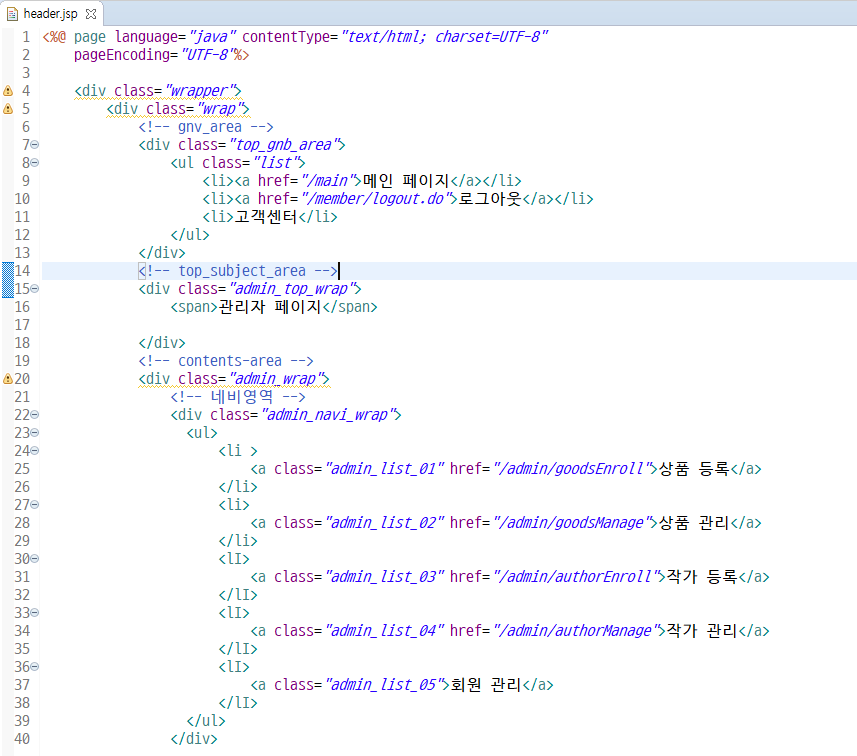
Task: Collapse the fold at line 27
Action: coord(35,505)
